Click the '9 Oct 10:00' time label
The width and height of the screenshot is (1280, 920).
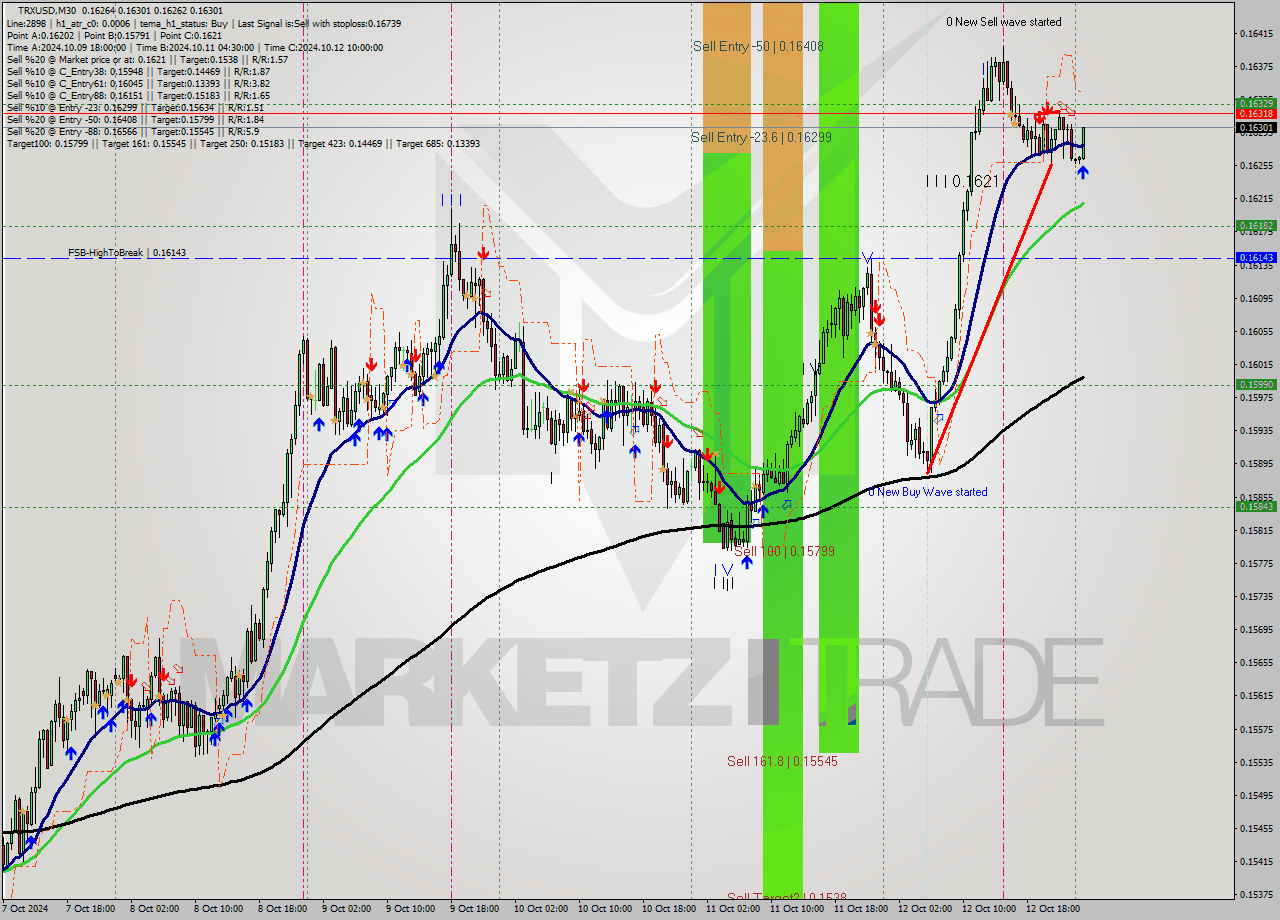410,909
